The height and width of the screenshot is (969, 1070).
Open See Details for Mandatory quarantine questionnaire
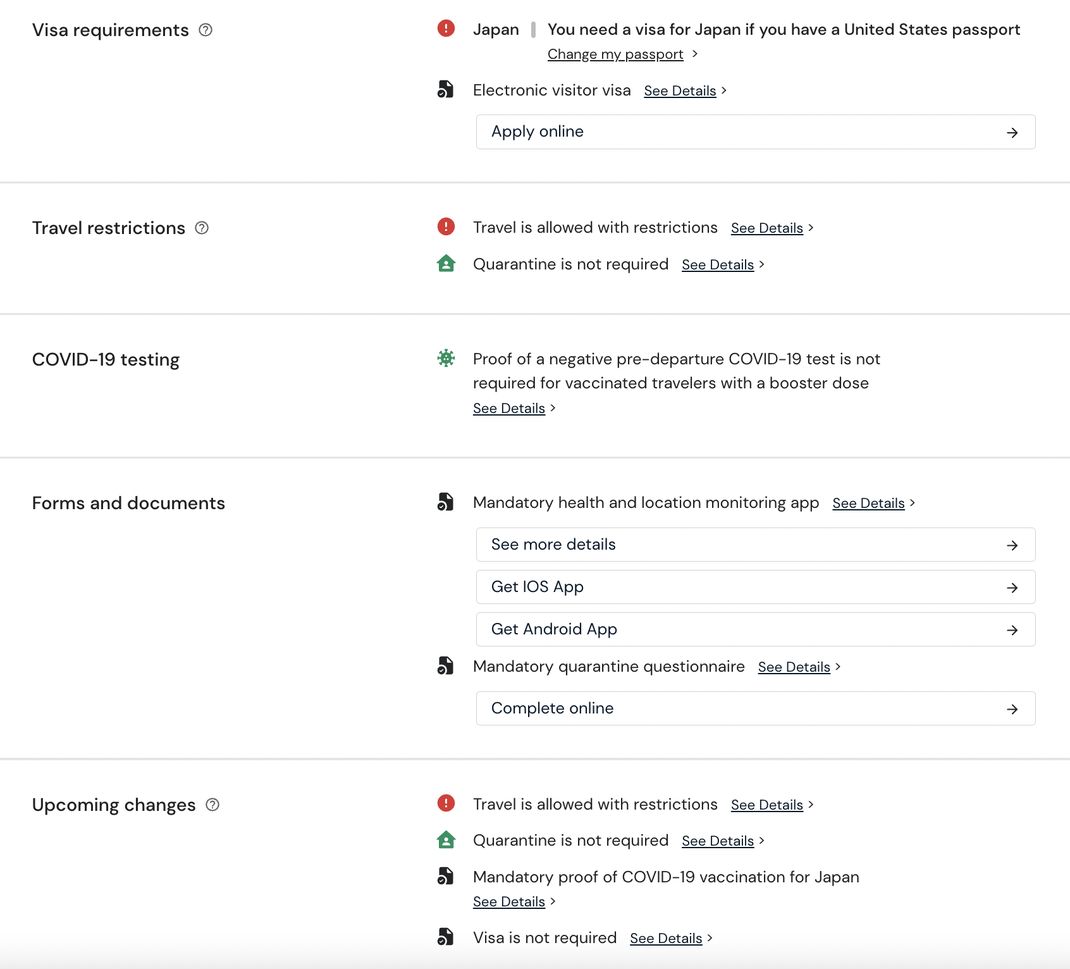pyautogui.click(x=794, y=667)
